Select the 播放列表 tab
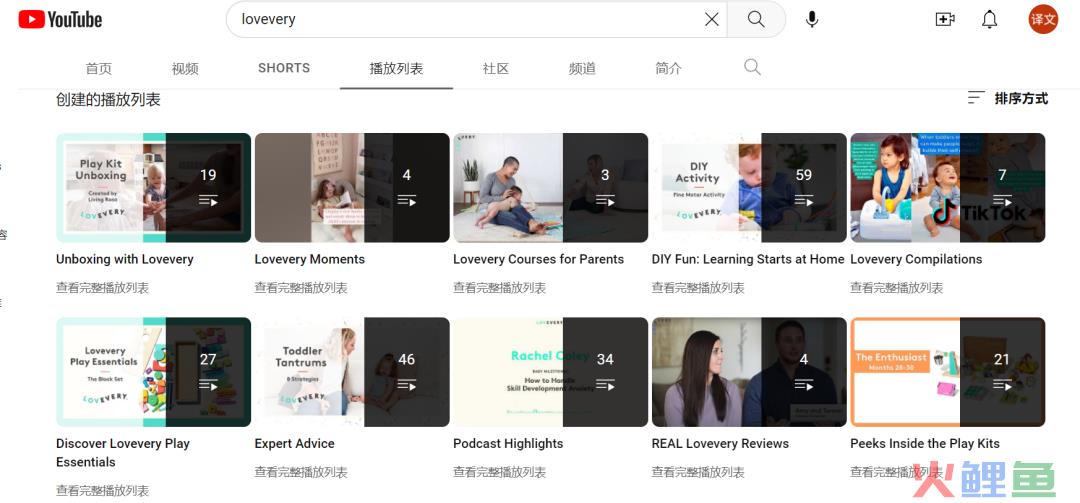The width and height of the screenshot is (1080, 503). (396, 68)
